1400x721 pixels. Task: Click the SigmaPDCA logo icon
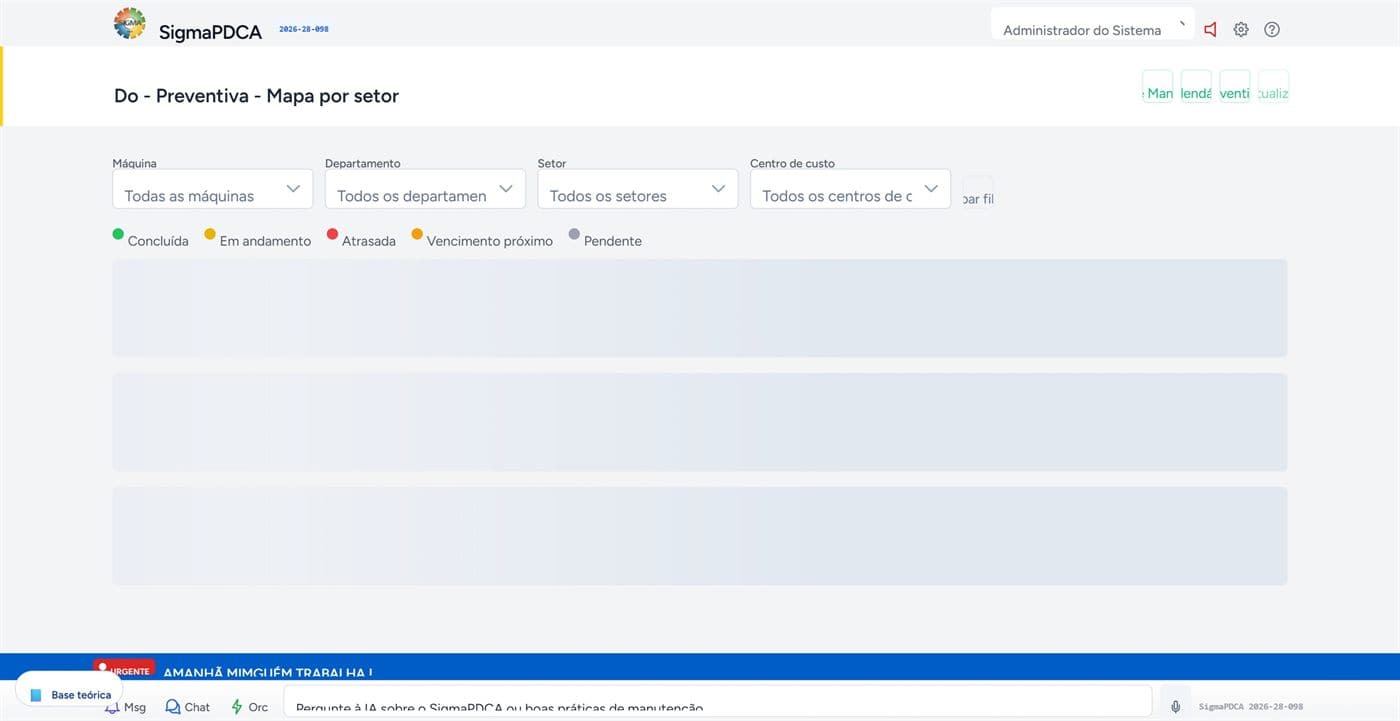click(130, 24)
